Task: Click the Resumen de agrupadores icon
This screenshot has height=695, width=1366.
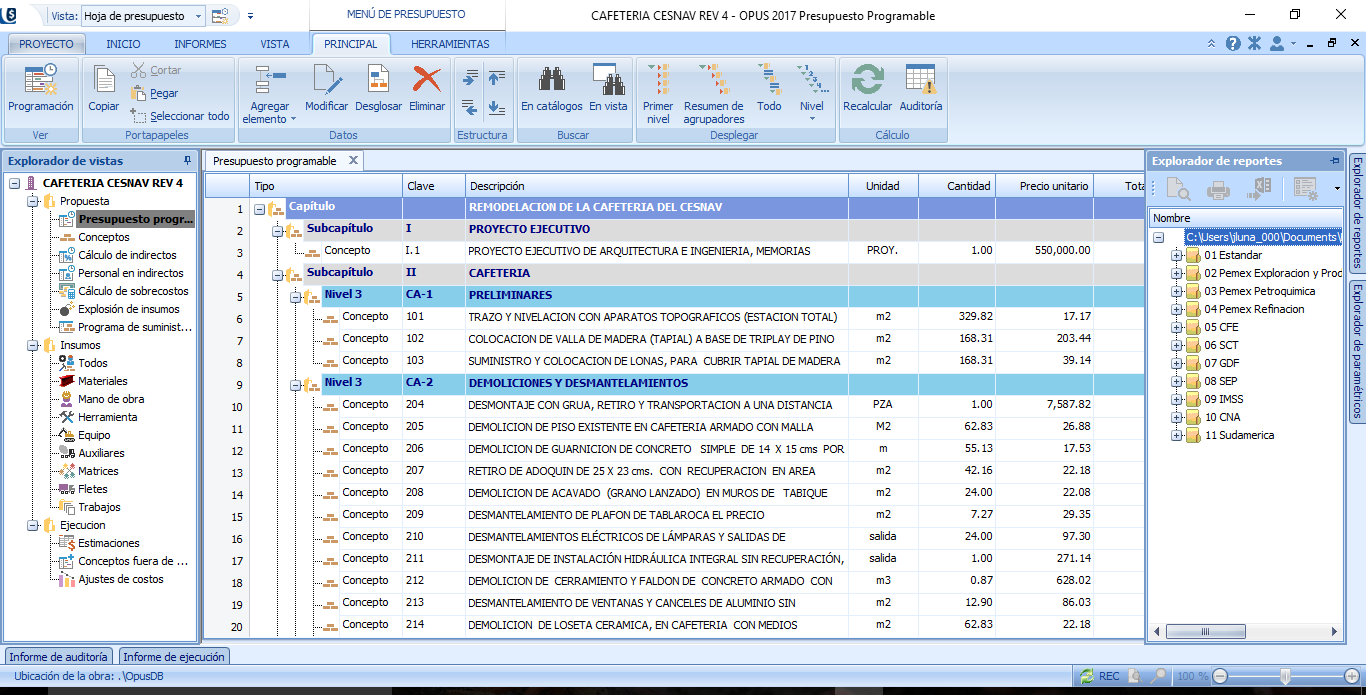Action: coord(713,80)
